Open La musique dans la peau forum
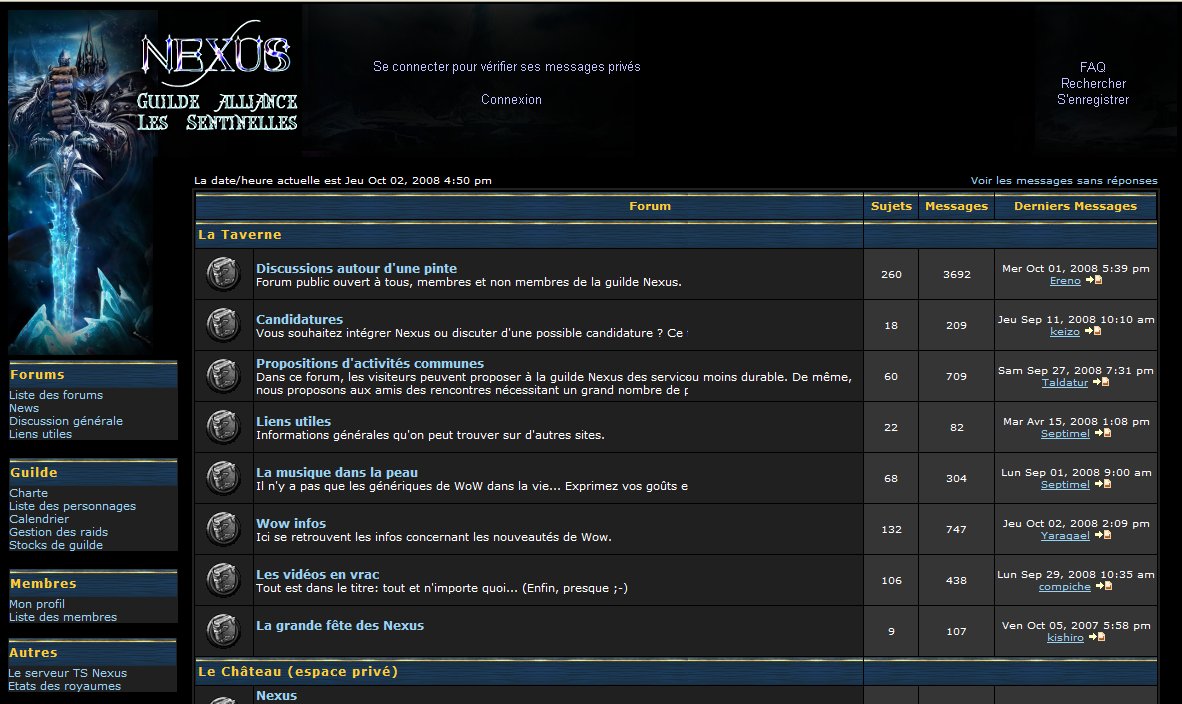Viewport: 1182px width, 704px height. pyautogui.click(x=337, y=472)
